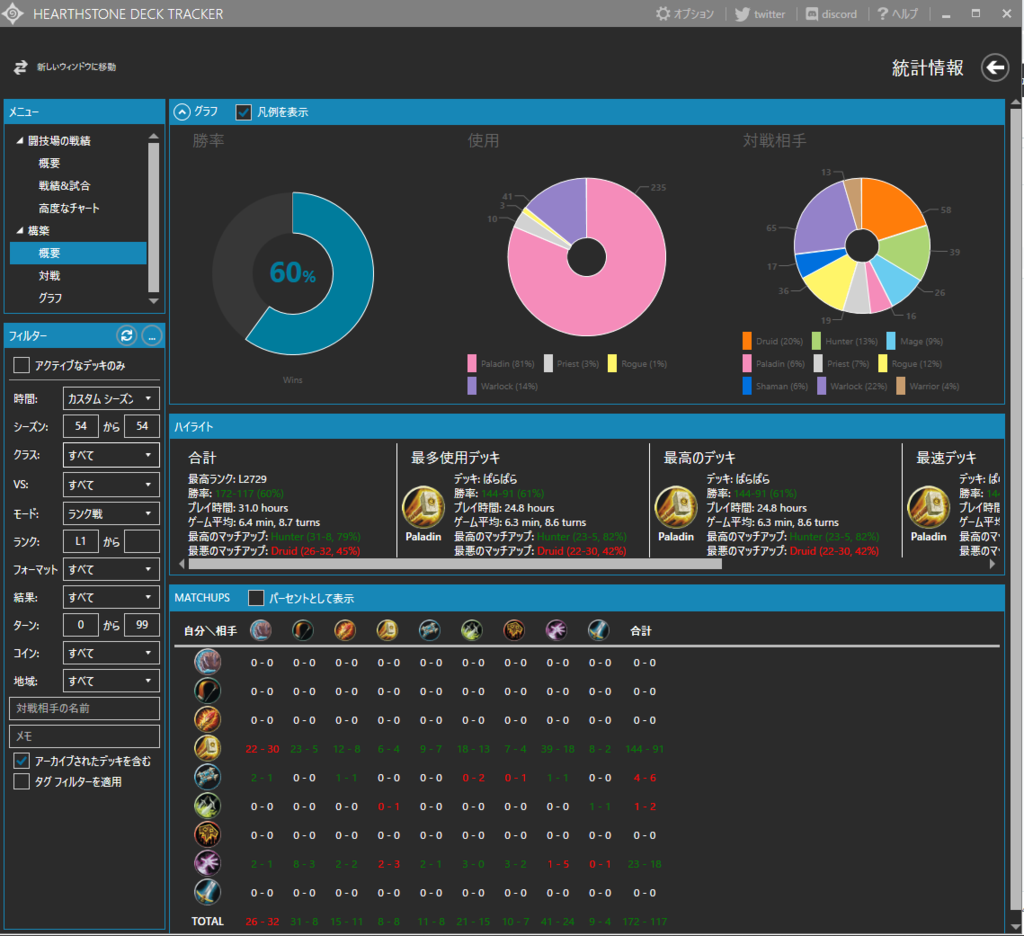This screenshot has width=1024, height=936.
Task: Select 対戦 under 構築
Action: tap(49, 276)
